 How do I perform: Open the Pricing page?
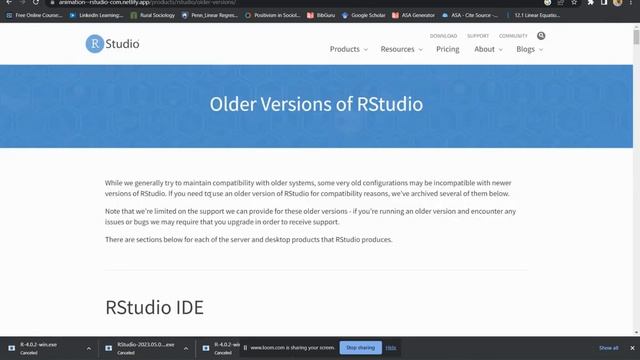(447, 49)
